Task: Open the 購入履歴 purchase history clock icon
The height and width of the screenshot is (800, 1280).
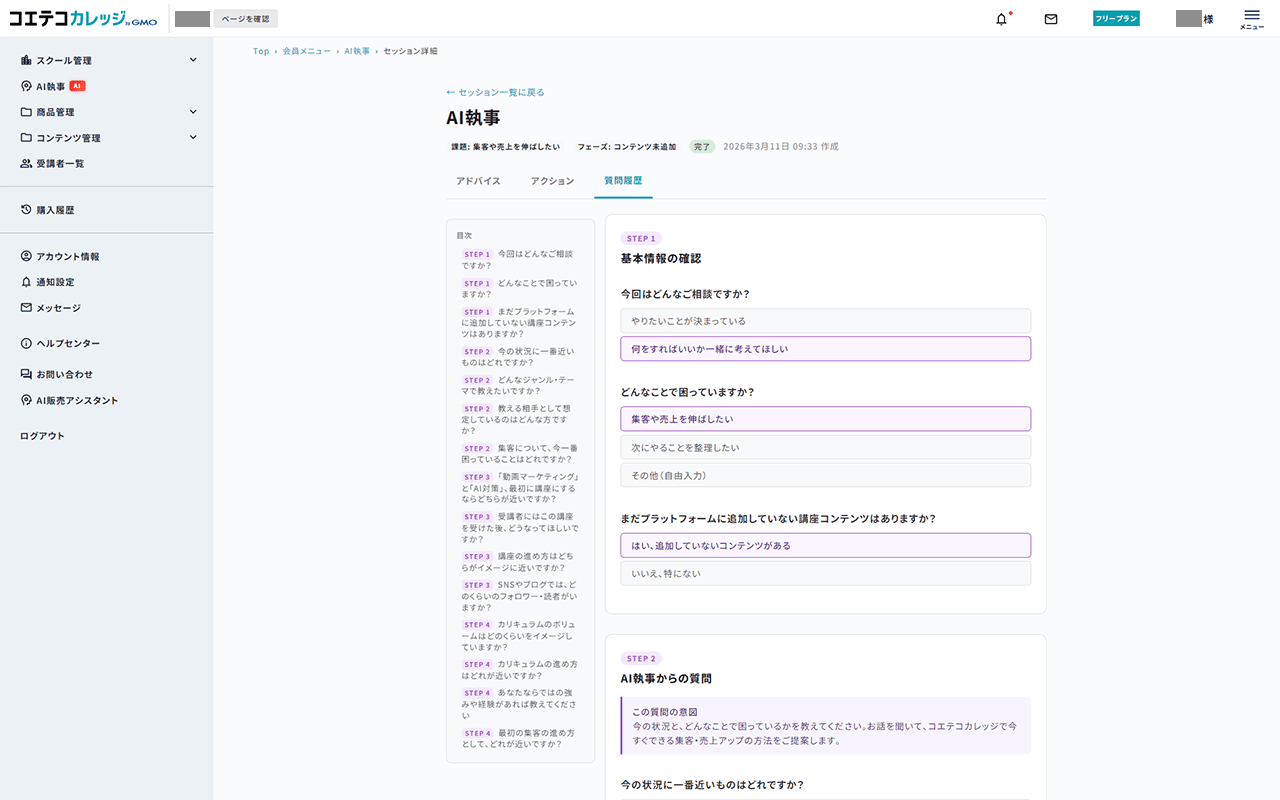Action: click(24, 209)
